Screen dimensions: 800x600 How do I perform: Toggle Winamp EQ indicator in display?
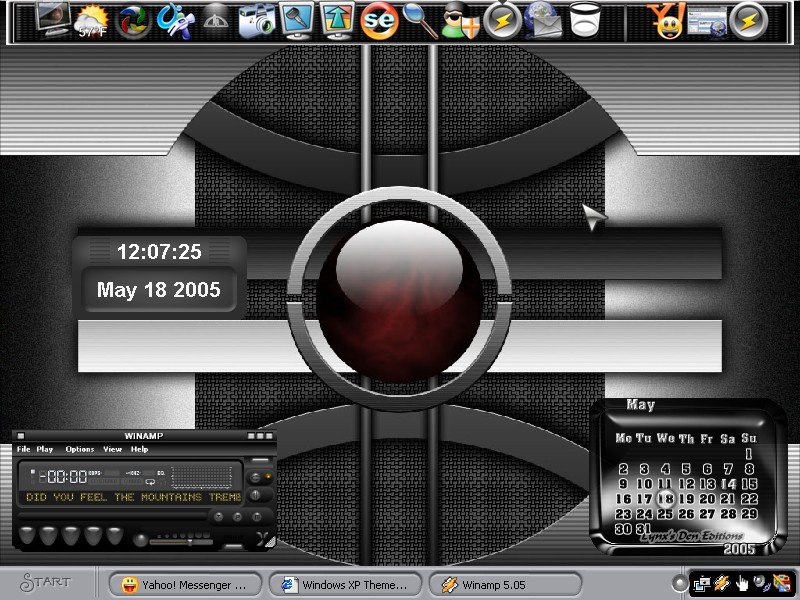161,473
